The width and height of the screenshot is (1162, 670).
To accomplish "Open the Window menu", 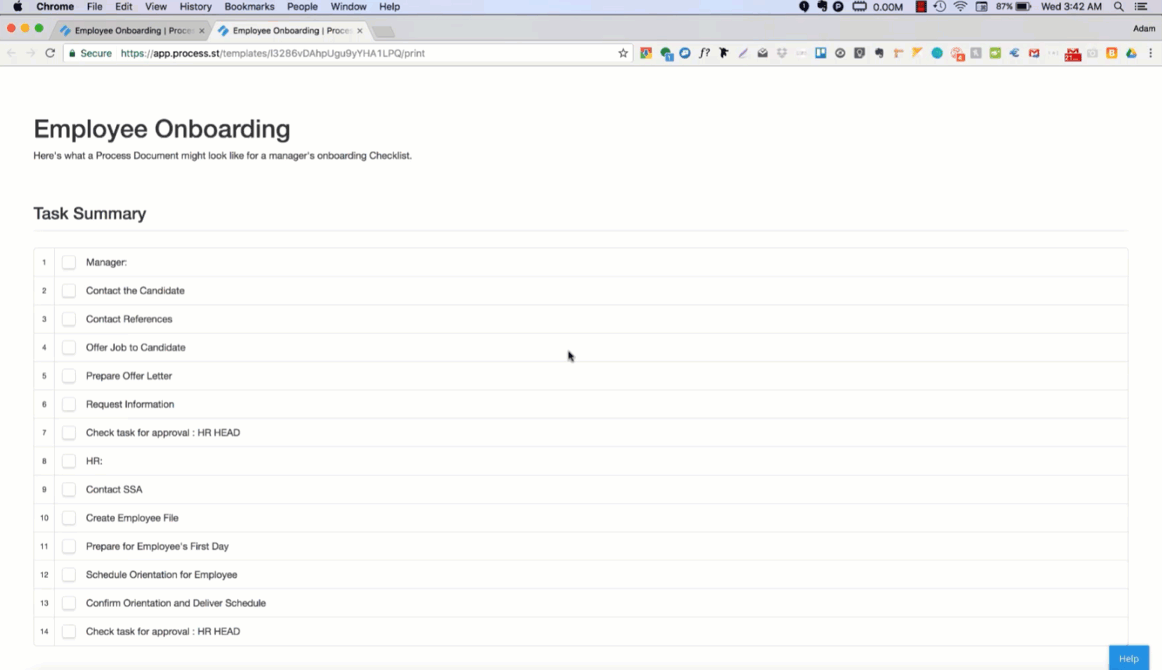I will [x=348, y=7].
